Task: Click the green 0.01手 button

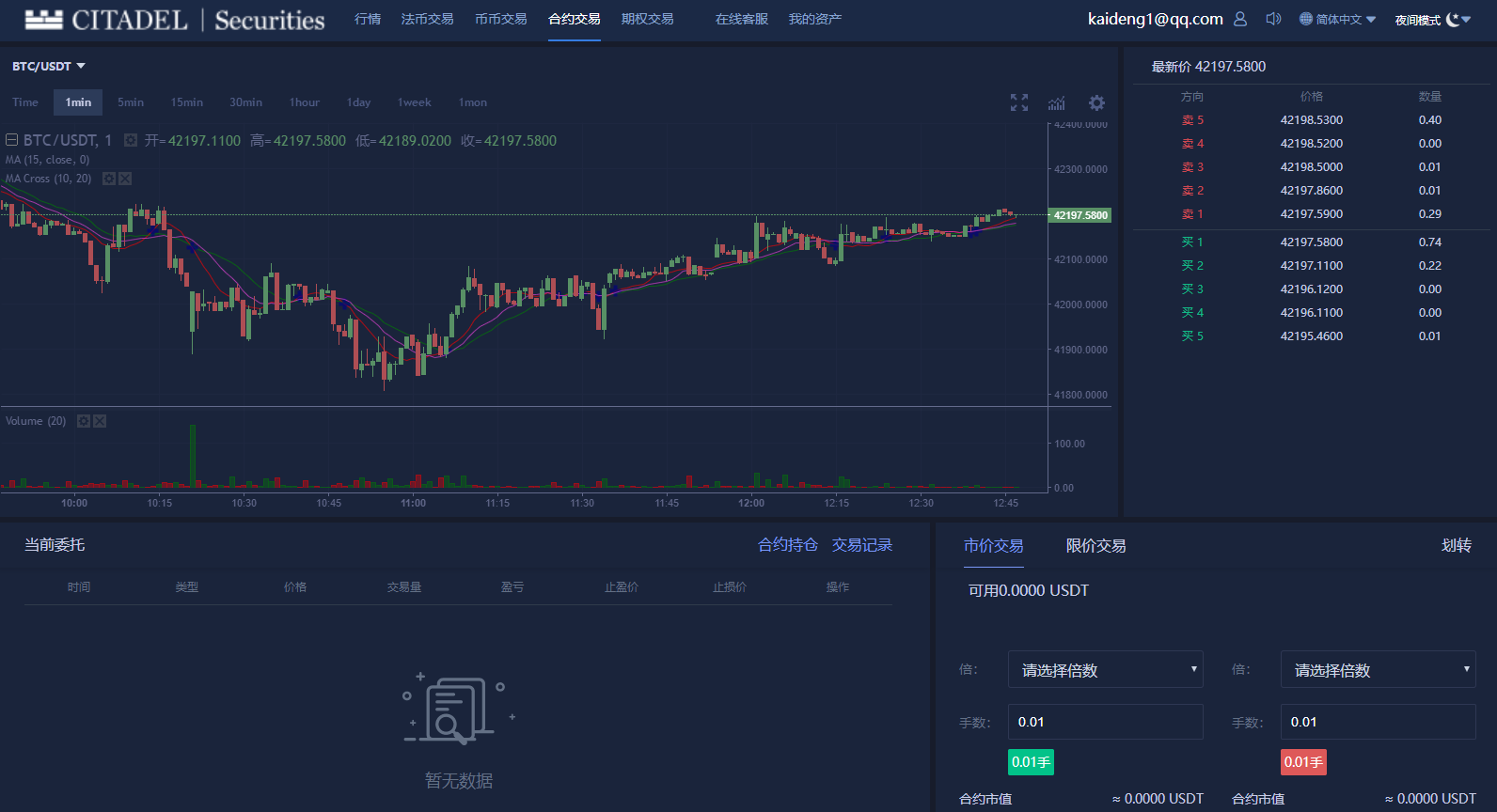Action: (1031, 761)
